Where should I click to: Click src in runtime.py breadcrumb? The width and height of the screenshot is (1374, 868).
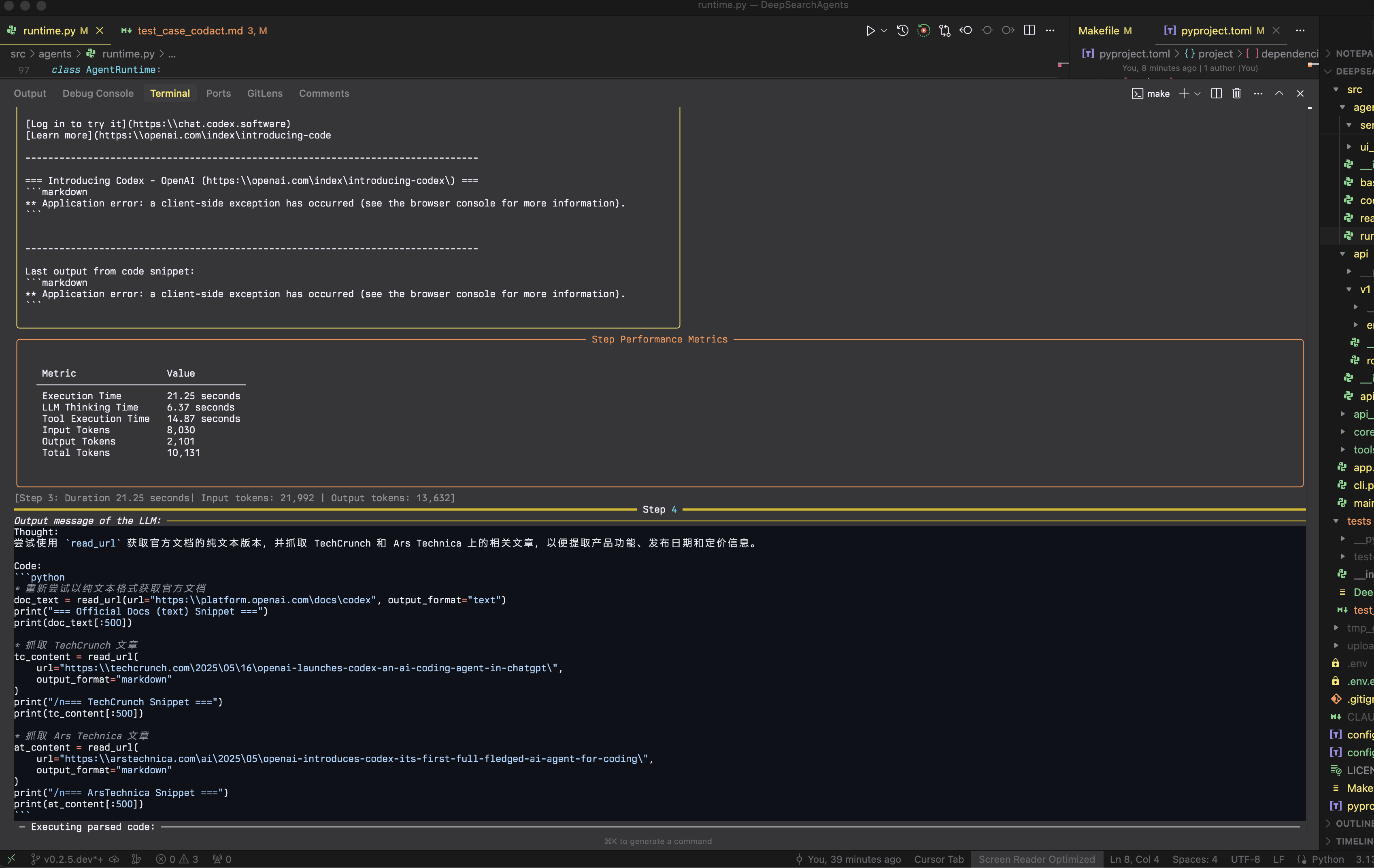(18, 54)
